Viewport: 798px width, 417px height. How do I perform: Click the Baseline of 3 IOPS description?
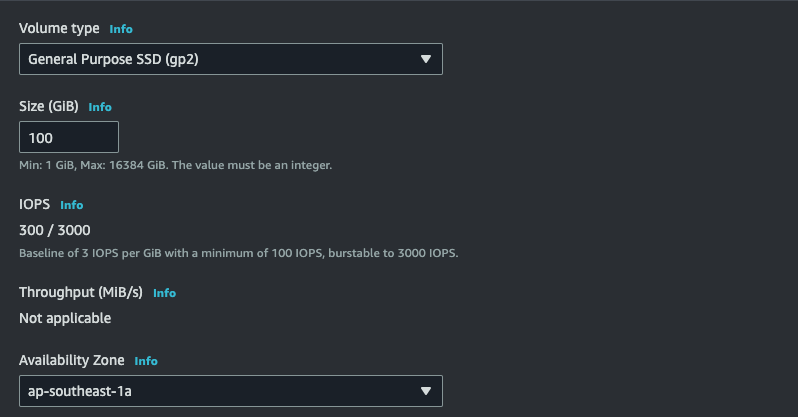tap(238, 253)
